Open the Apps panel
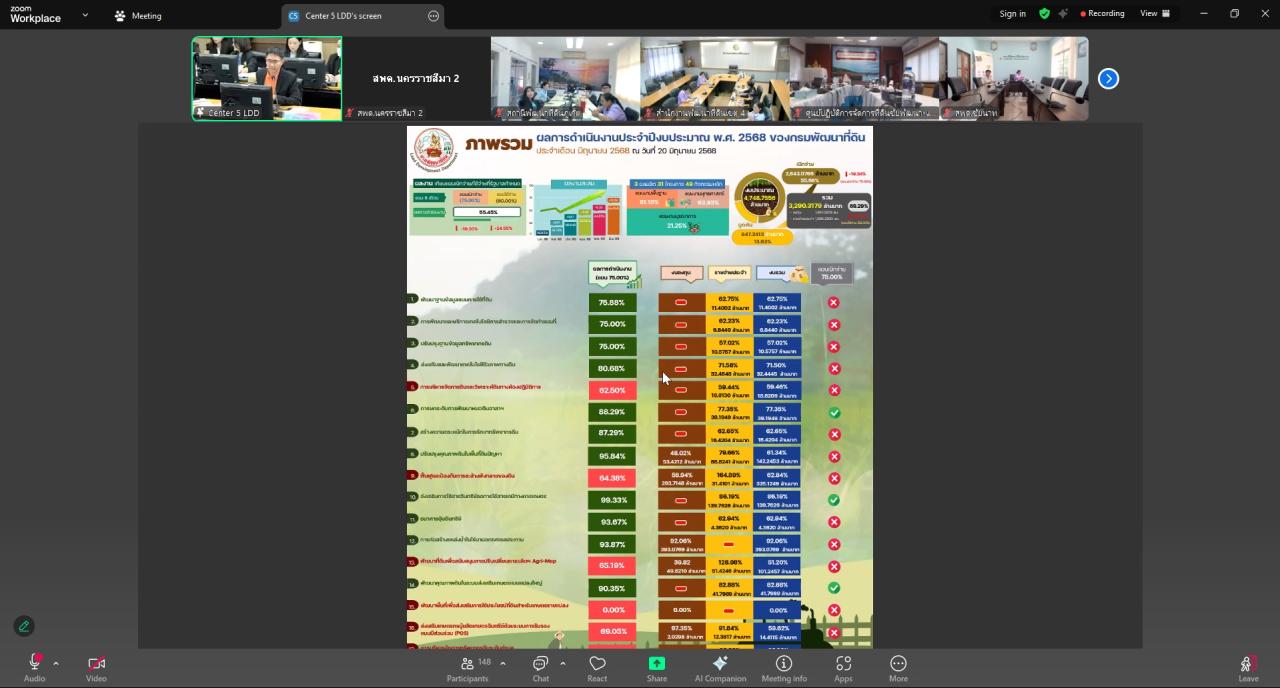 (843, 666)
